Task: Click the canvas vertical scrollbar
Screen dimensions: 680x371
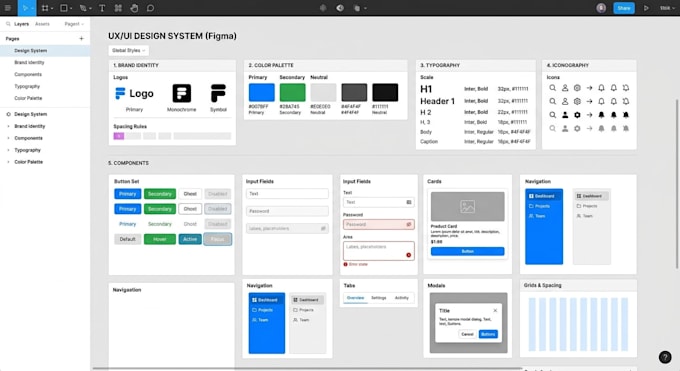Action: (x=677, y=184)
